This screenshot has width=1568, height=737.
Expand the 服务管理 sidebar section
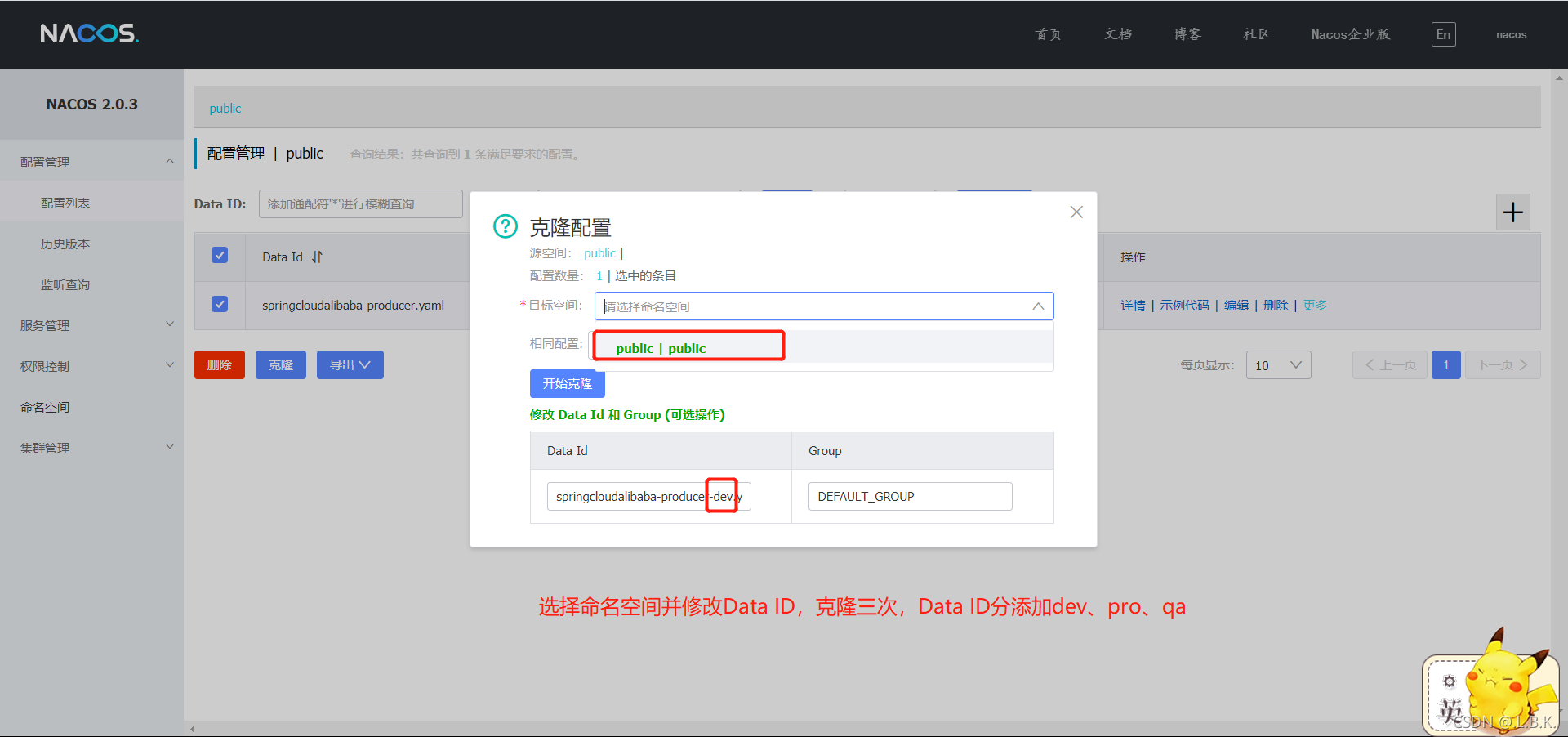(x=170, y=324)
